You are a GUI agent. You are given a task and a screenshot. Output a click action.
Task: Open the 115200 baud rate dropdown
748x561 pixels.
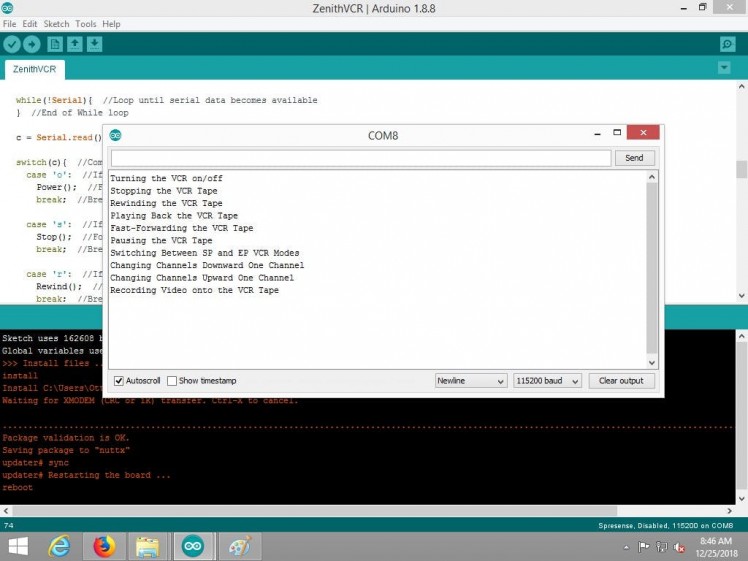click(x=547, y=381)
